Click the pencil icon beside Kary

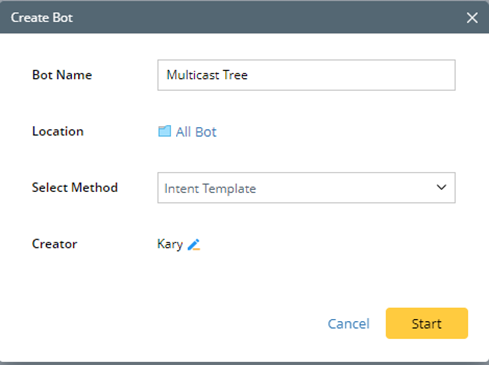click(x=194, y=245)
